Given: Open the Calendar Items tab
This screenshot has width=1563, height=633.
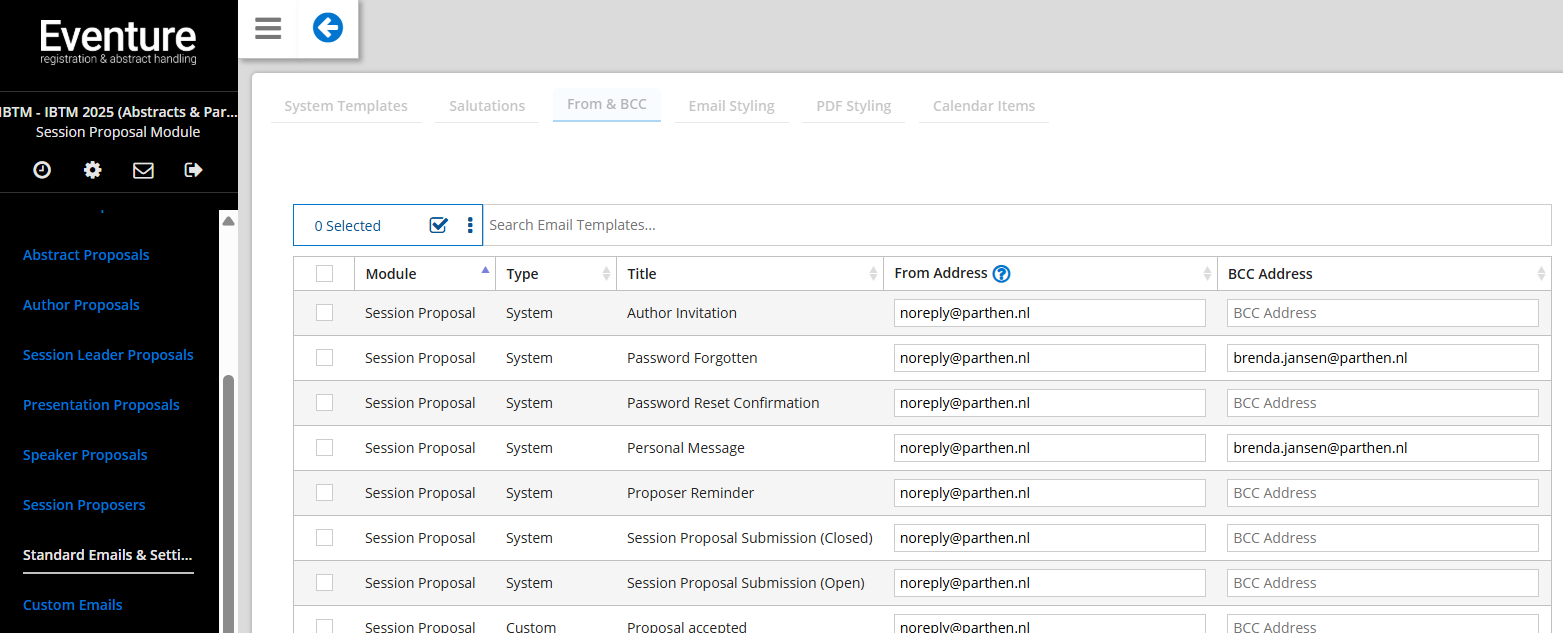Looking at the screenshot, I should [984, 105].
